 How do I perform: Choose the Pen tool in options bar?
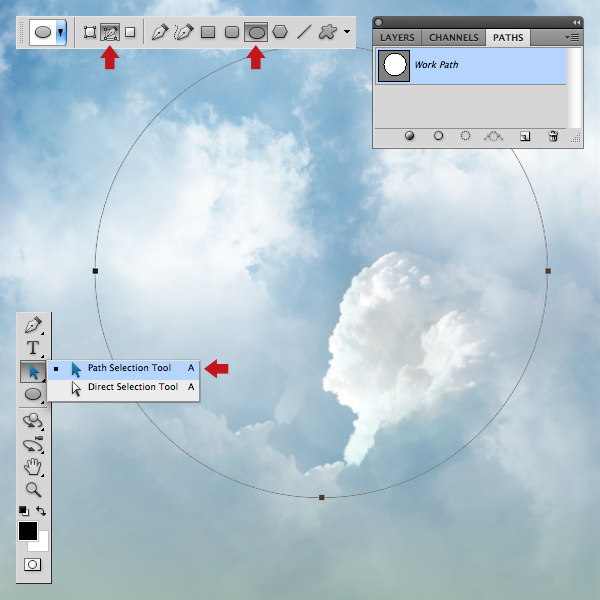[x=160, y=32]
